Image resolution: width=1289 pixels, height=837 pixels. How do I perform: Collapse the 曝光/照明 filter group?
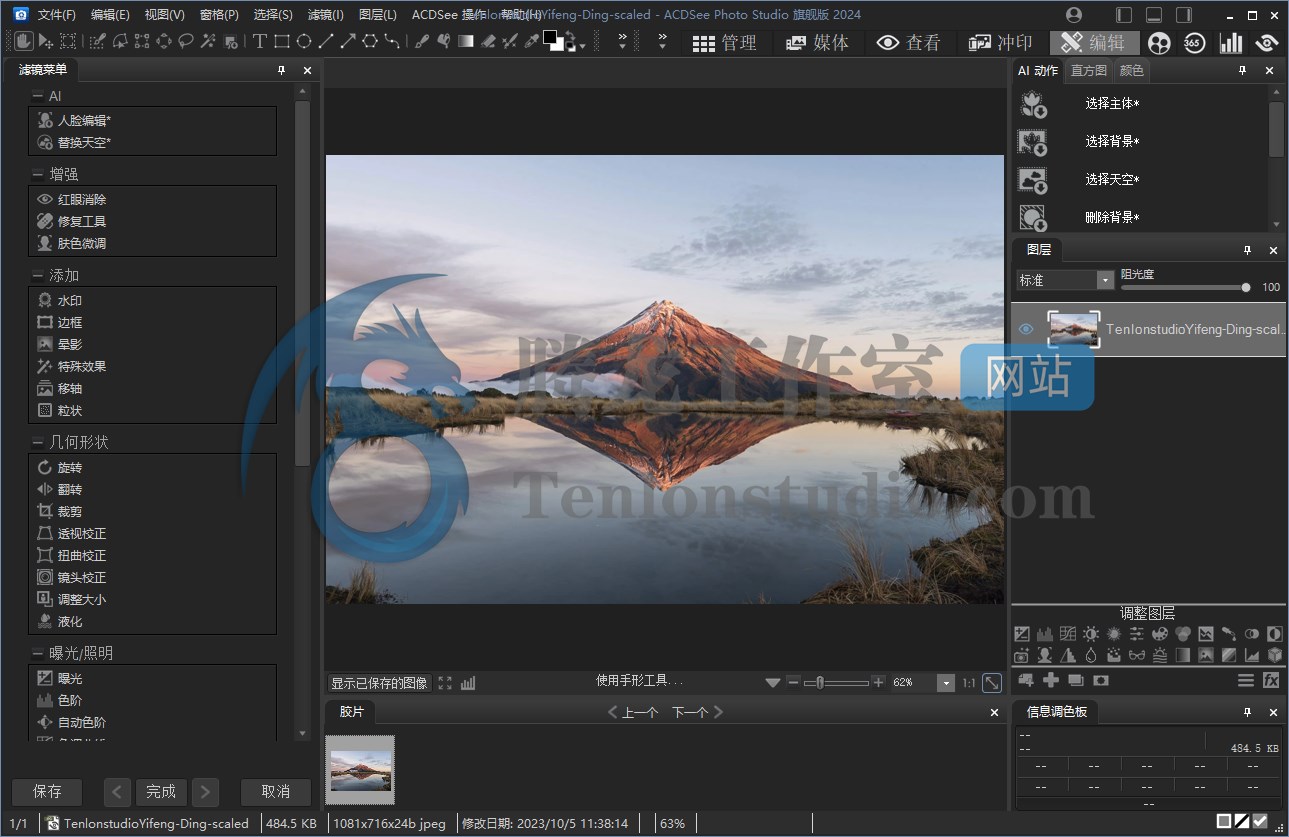tap(38, 653)
